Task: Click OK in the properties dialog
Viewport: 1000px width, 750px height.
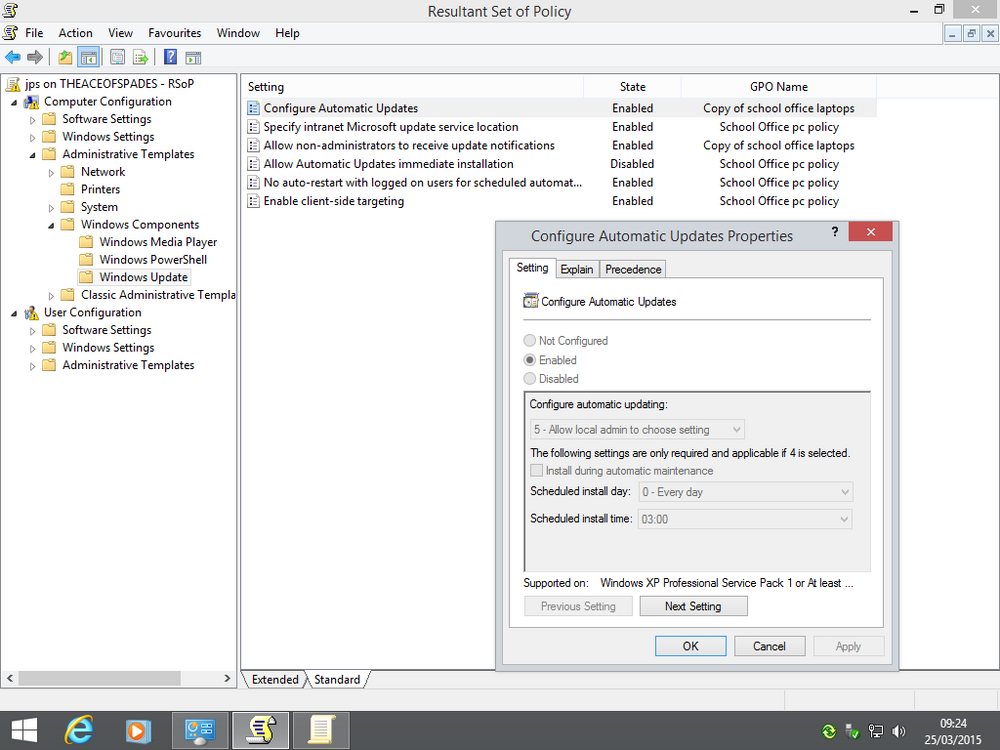Action: tap(691, 646)
